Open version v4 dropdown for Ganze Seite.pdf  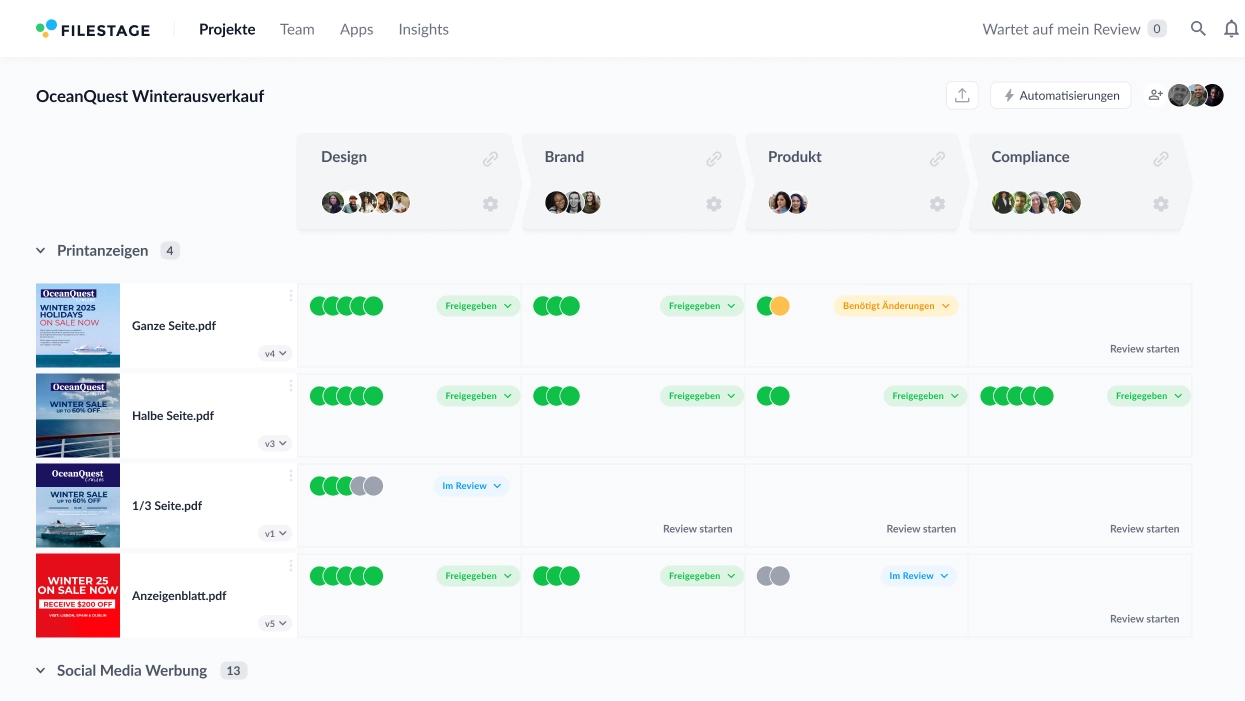(x=275, y=353)
